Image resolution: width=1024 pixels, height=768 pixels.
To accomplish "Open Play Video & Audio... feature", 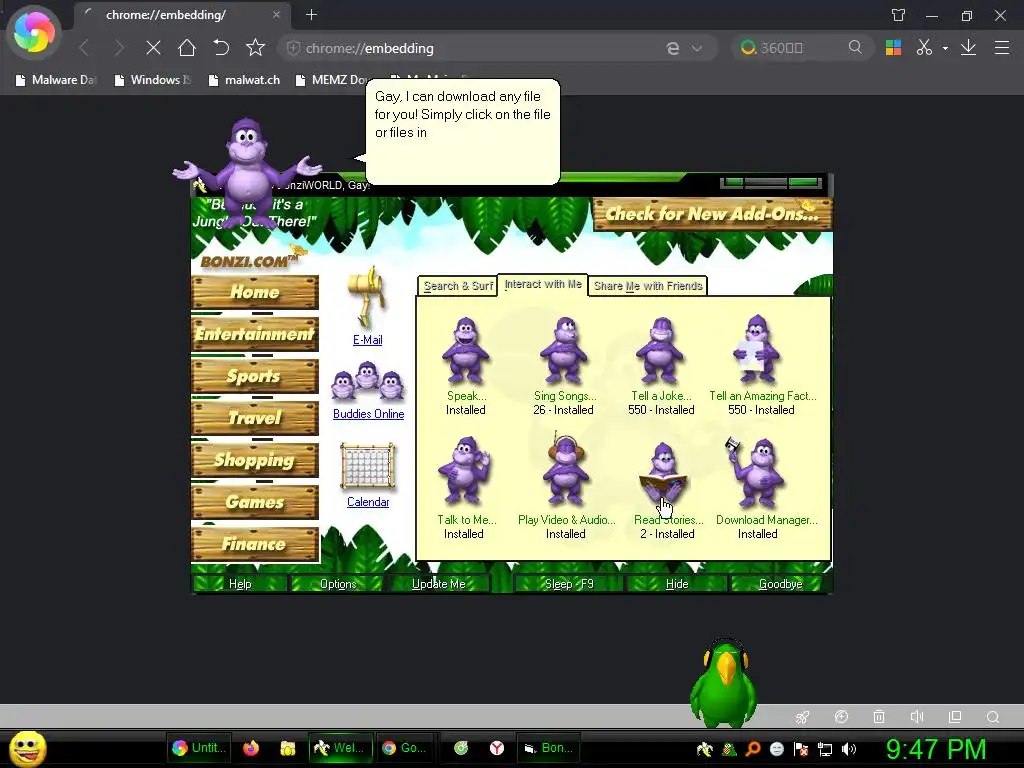I will point(566,470).
